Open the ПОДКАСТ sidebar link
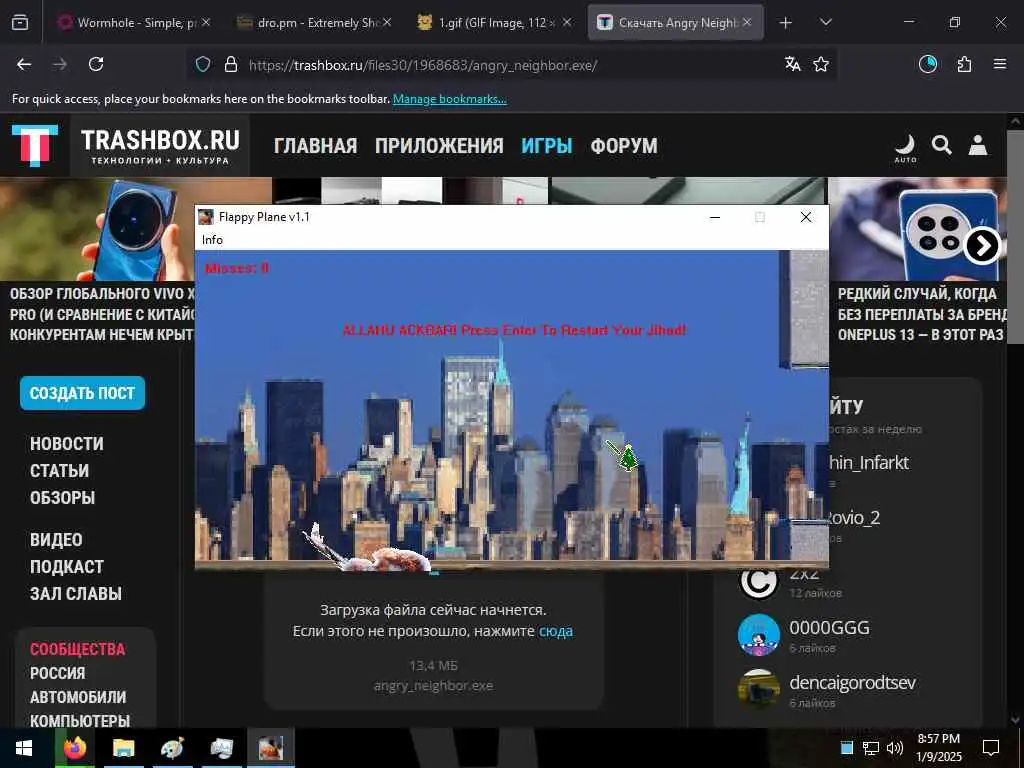The width and height of the screenshot is (1024, 768). [67, 567]
